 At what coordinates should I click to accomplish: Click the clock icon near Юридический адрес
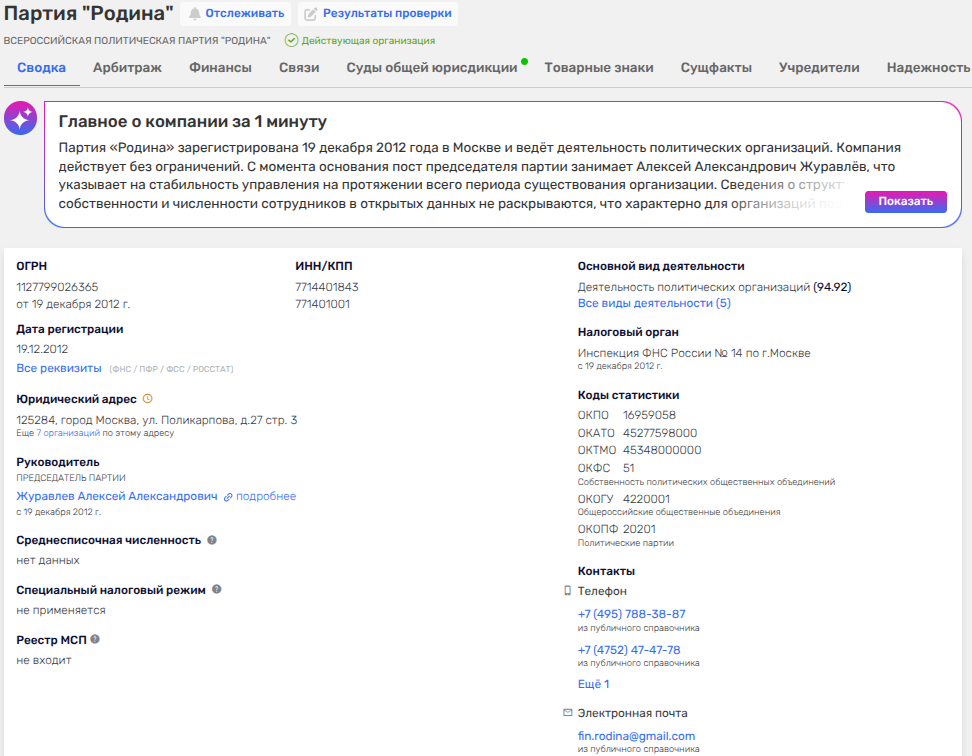(x=148, y=398)
